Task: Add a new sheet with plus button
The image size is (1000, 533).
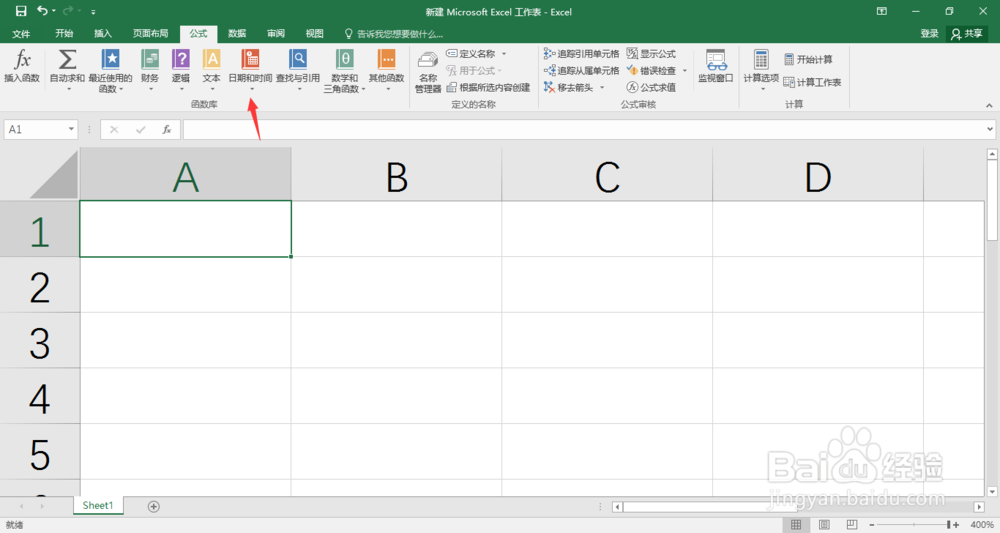Action: [x=154, y=506]
